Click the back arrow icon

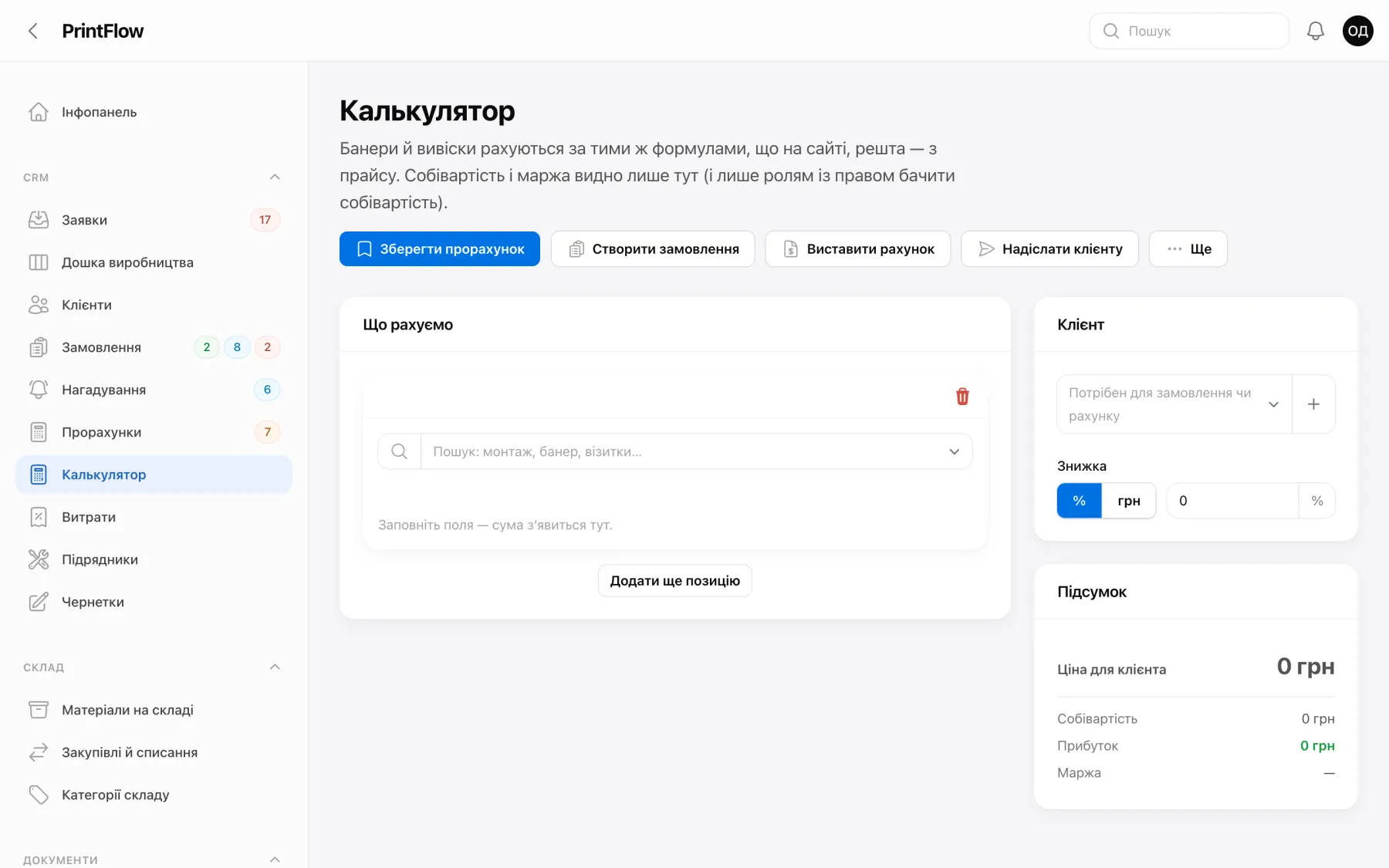32,31
